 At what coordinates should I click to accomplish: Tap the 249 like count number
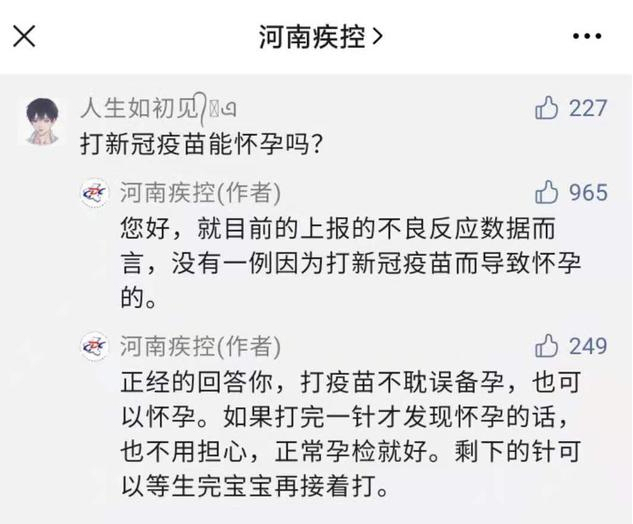point(588,346)
